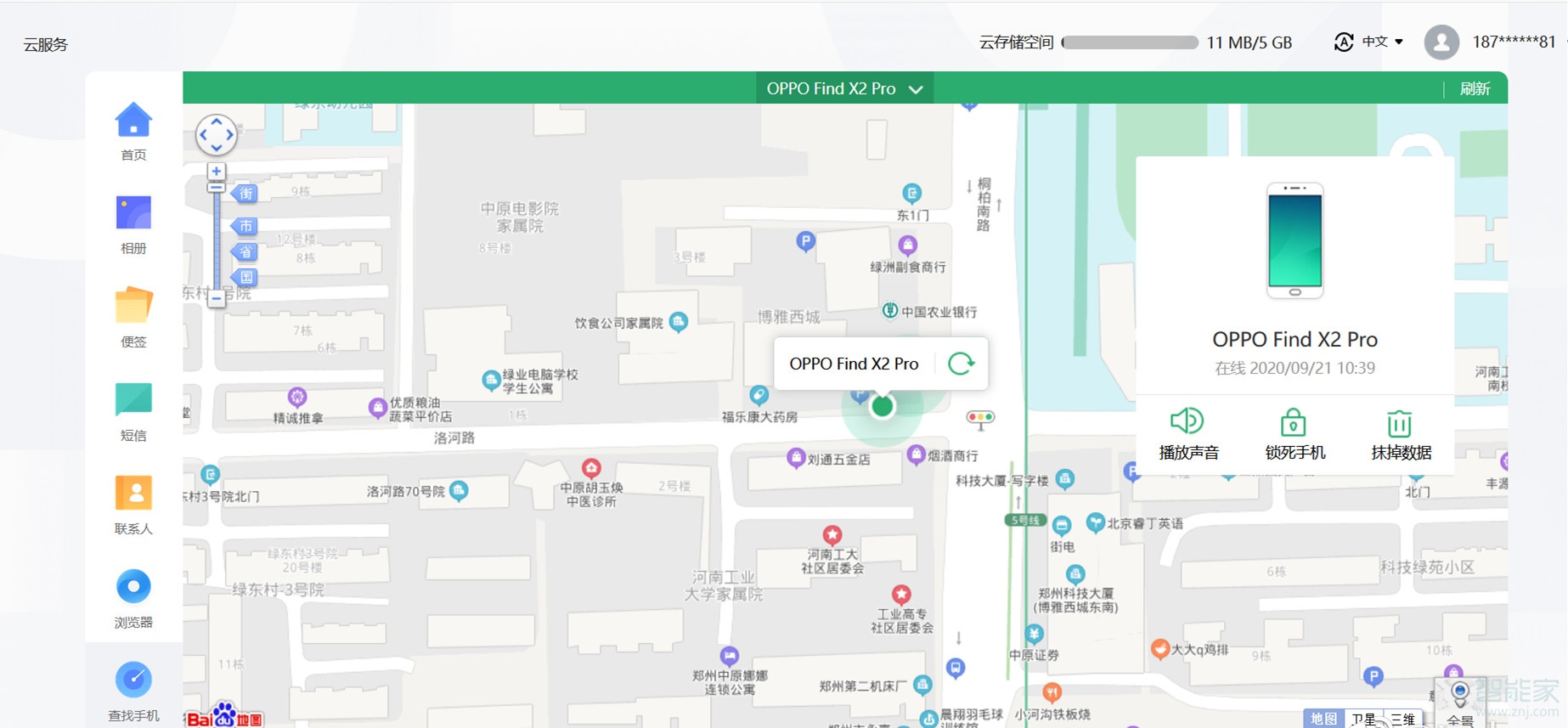1568x728 pixels.
Task: Zoom in with the map plus button
Action: point(217,171)
